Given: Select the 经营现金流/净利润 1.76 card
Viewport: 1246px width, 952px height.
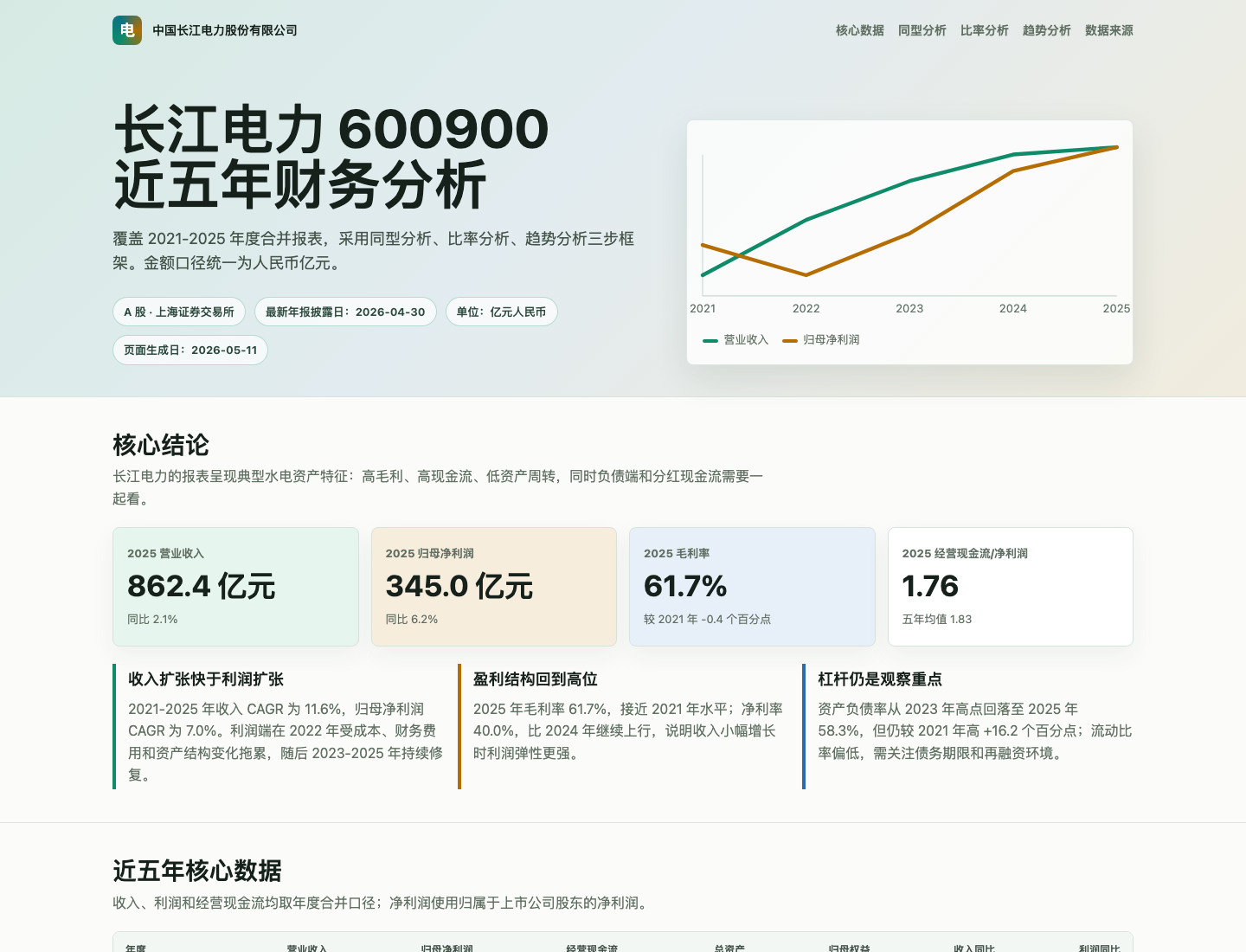Looking at the screenshot, I should (1011, 587).
